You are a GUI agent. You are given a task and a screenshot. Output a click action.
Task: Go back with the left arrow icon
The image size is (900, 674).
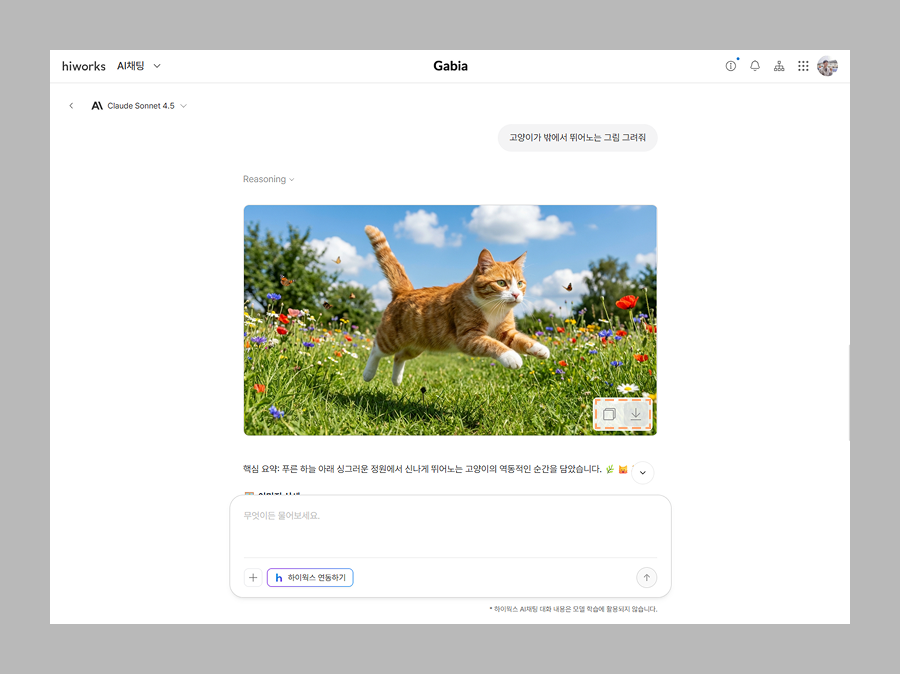(71, 106)
